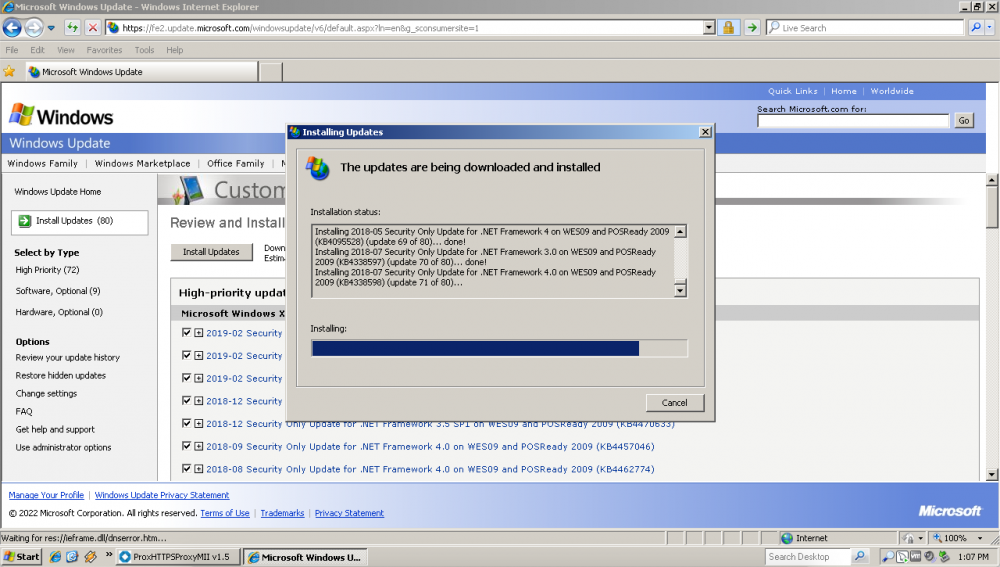Viewport: 1000px width, 567px height.
Task: Click the Windows flag logo in page header
Action: click(x=22, y=115)
